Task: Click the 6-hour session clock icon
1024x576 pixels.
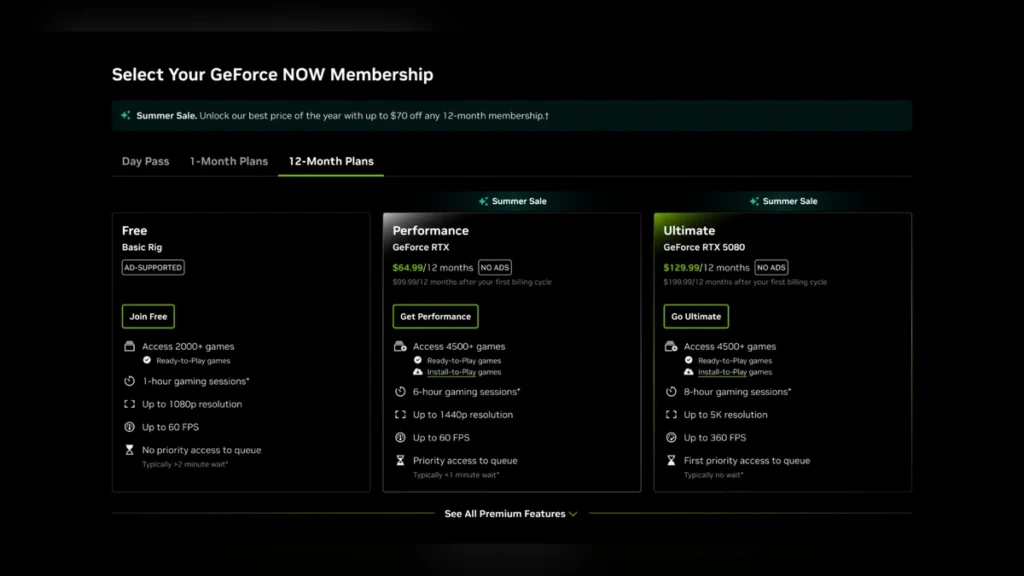Action: [400, 392]
